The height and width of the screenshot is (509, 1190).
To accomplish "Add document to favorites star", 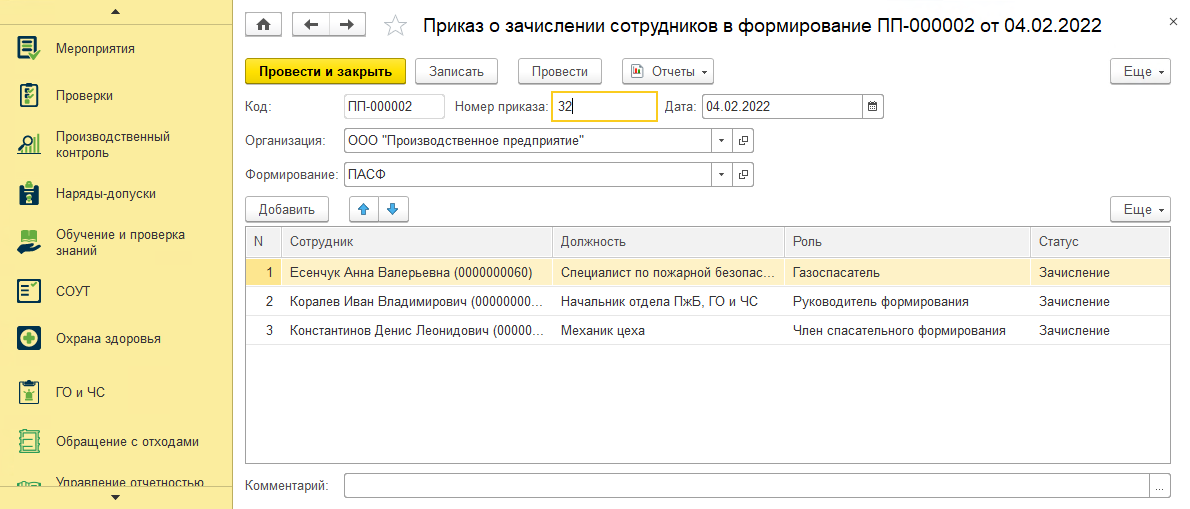I will click(x=395, y=26).
